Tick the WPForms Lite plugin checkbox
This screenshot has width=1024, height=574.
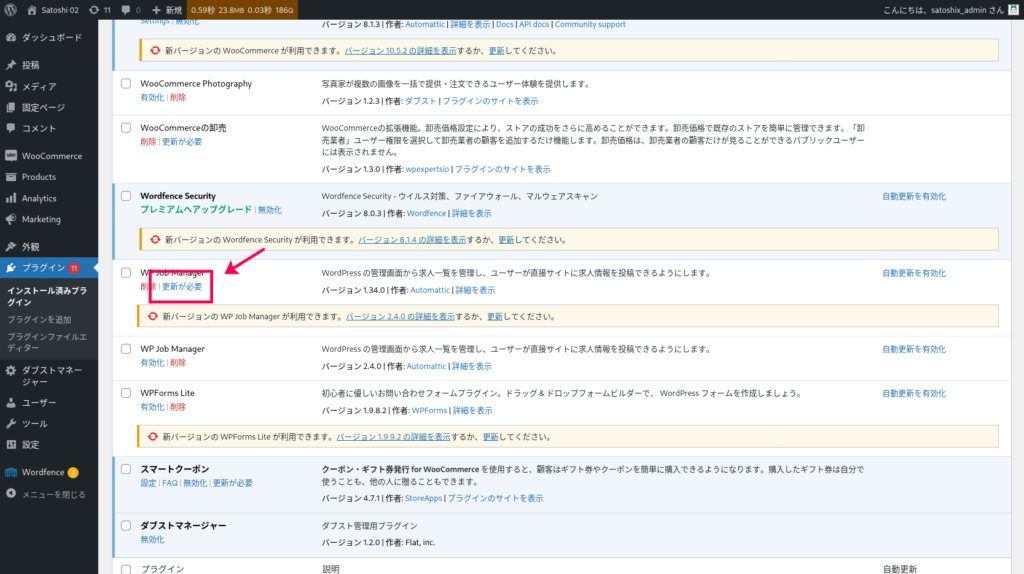126,393
